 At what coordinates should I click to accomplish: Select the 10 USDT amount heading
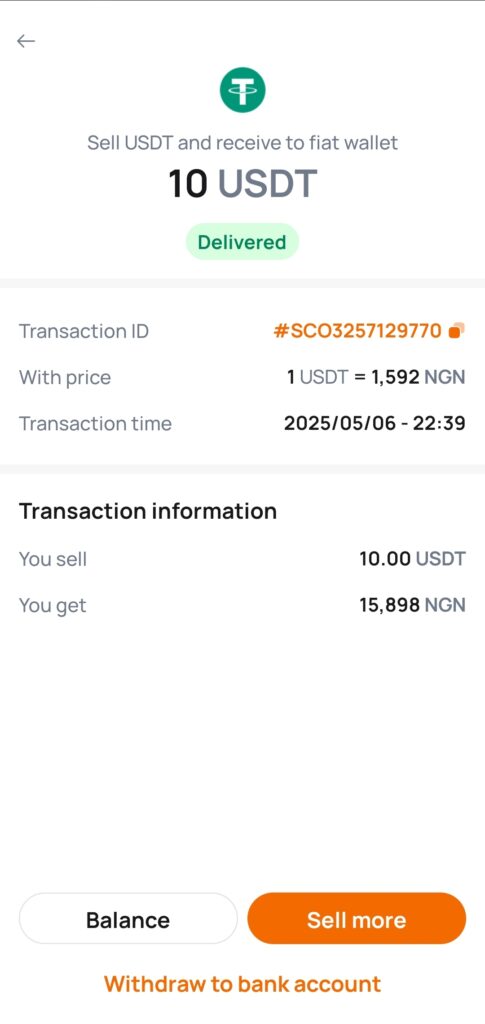pyautogui.click(x=242, y=184)
